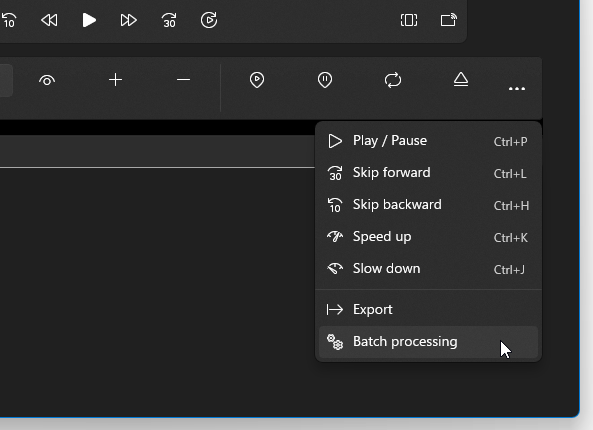The width and height of the screenshot is (593, 430).
Task: Click the pause marker pin icon
Action: (325, 80)
